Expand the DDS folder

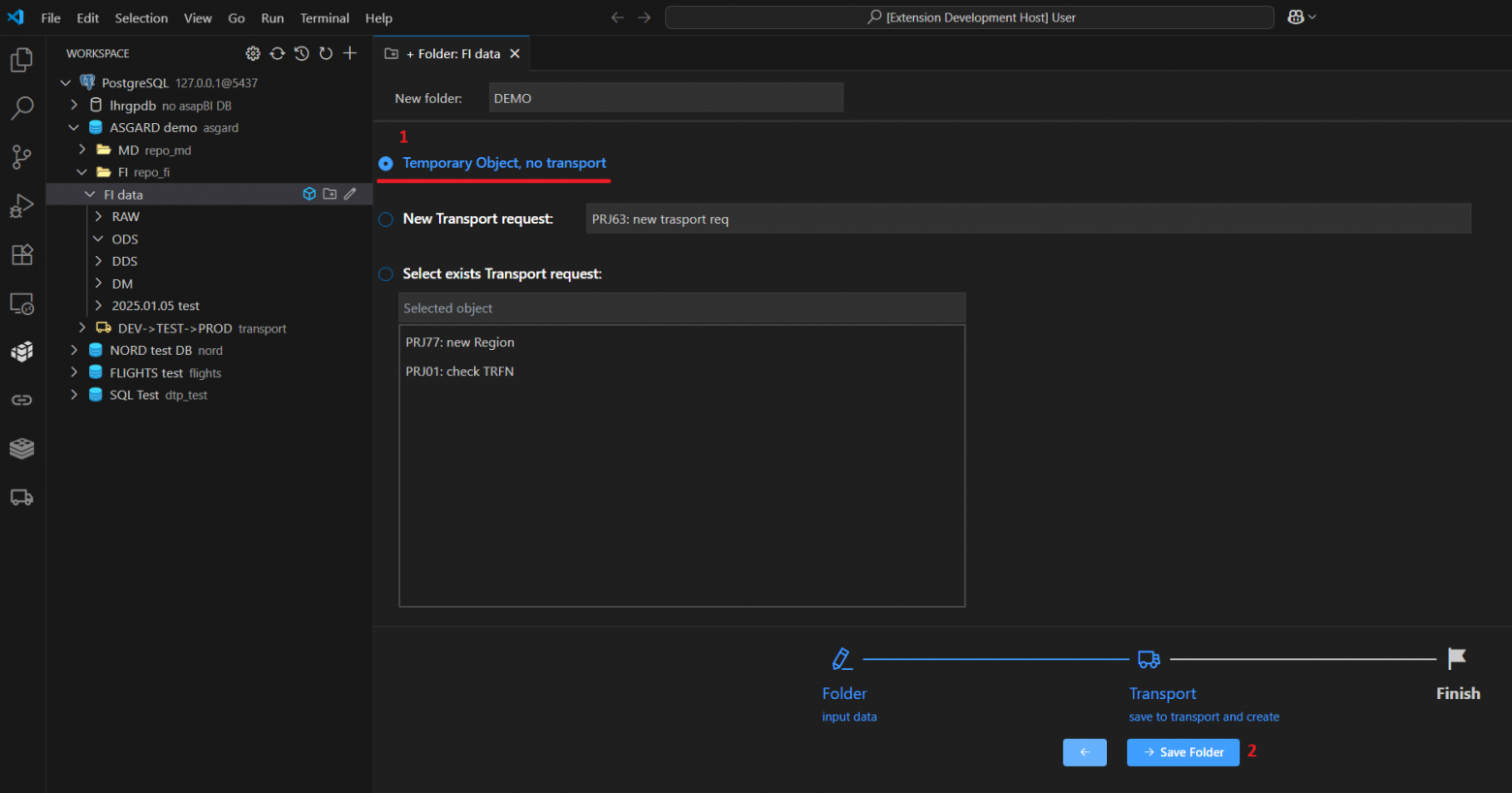coord(98,261)
